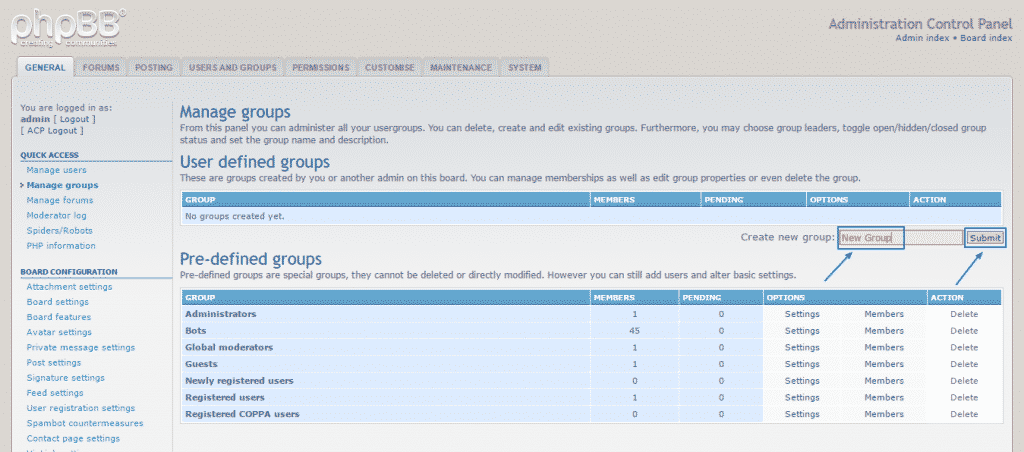View Members of Bots group
This screenshot has width=1024, height=452.
(884, 331)
